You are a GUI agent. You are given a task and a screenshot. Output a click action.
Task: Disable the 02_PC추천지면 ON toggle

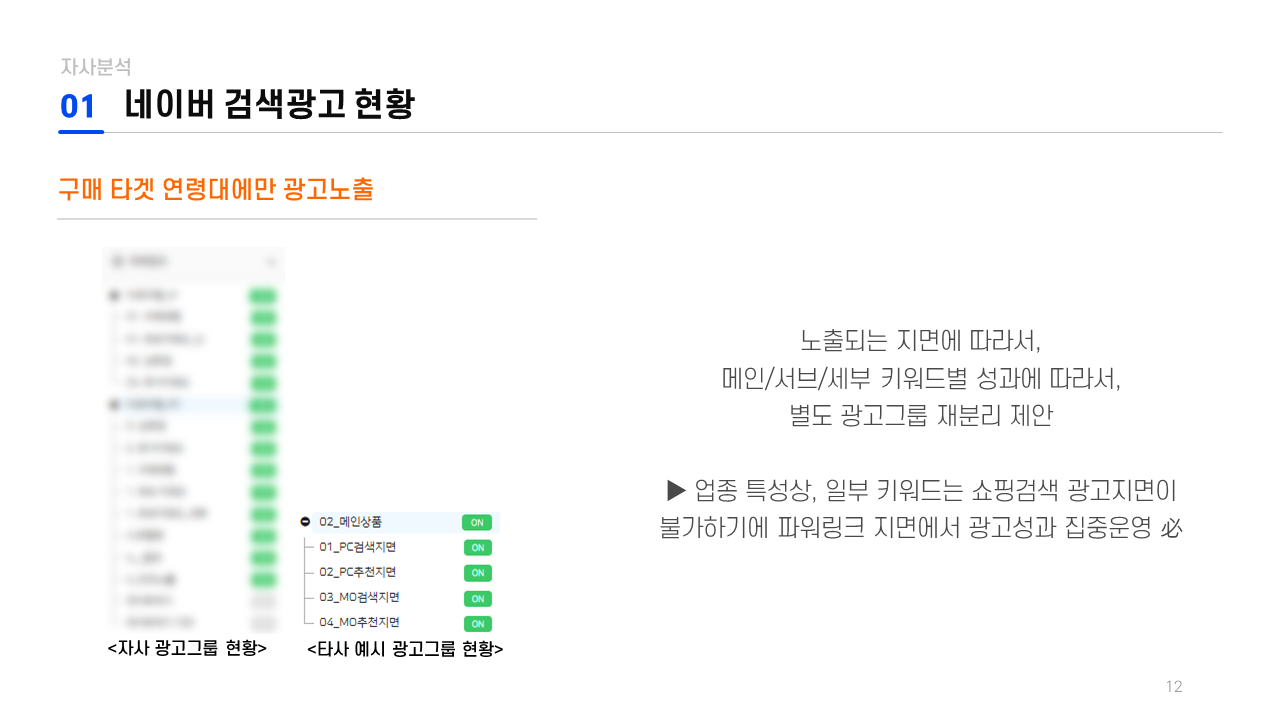pos(478,573)
